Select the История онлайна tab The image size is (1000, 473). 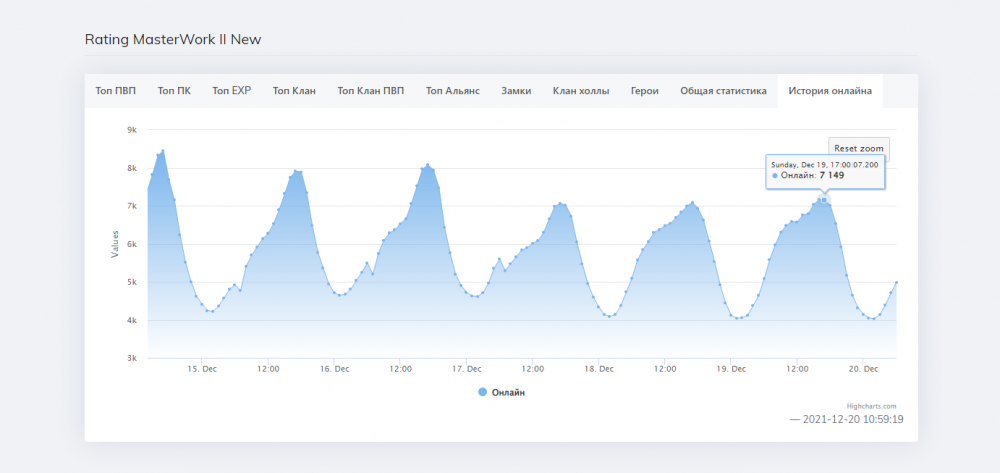point(830,91)
